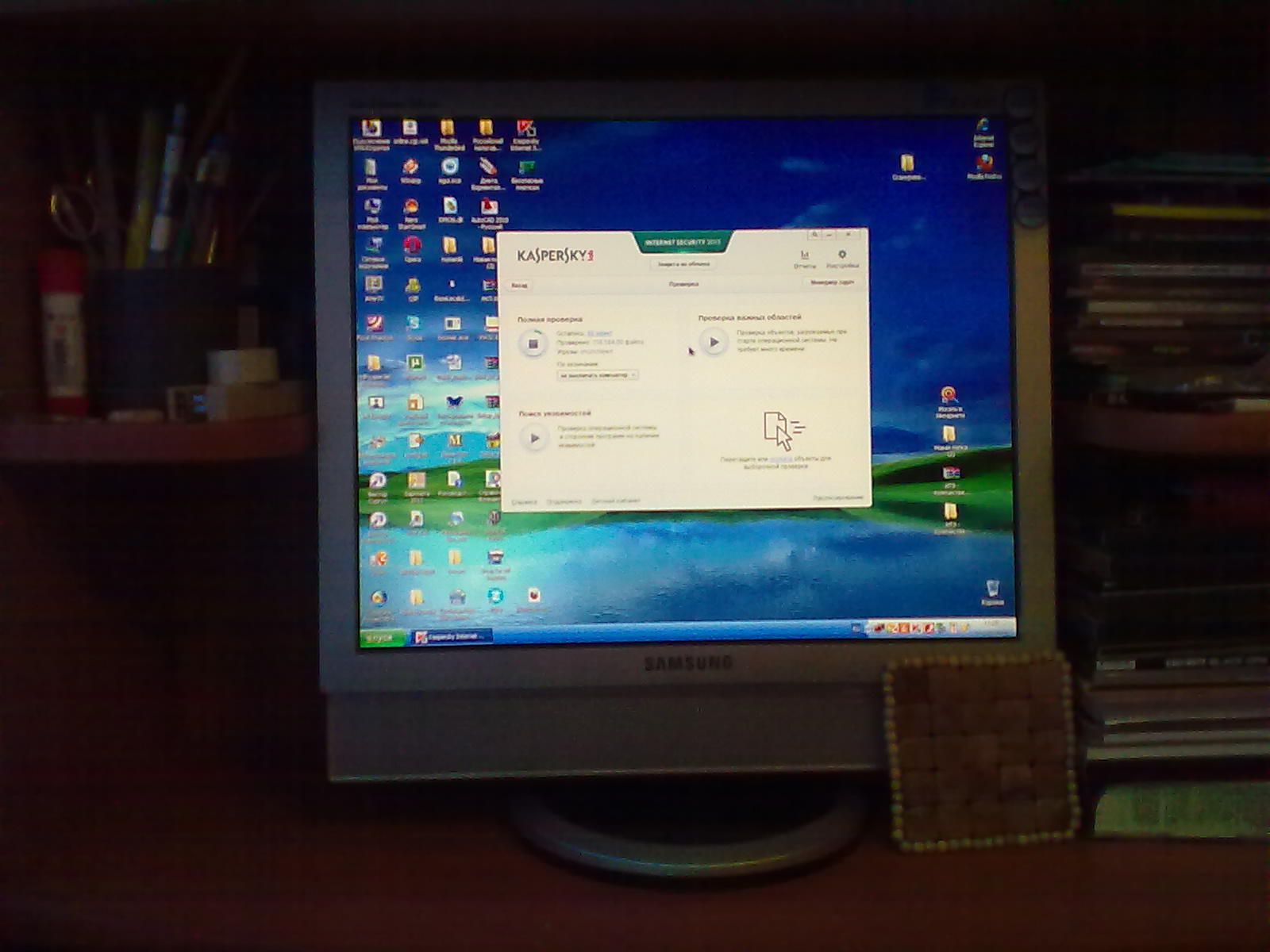Image resolution: width=1270 pixels, height=952 pixels.
Task: Open the Мои документы desktop icon
Action: coord(371,174)
